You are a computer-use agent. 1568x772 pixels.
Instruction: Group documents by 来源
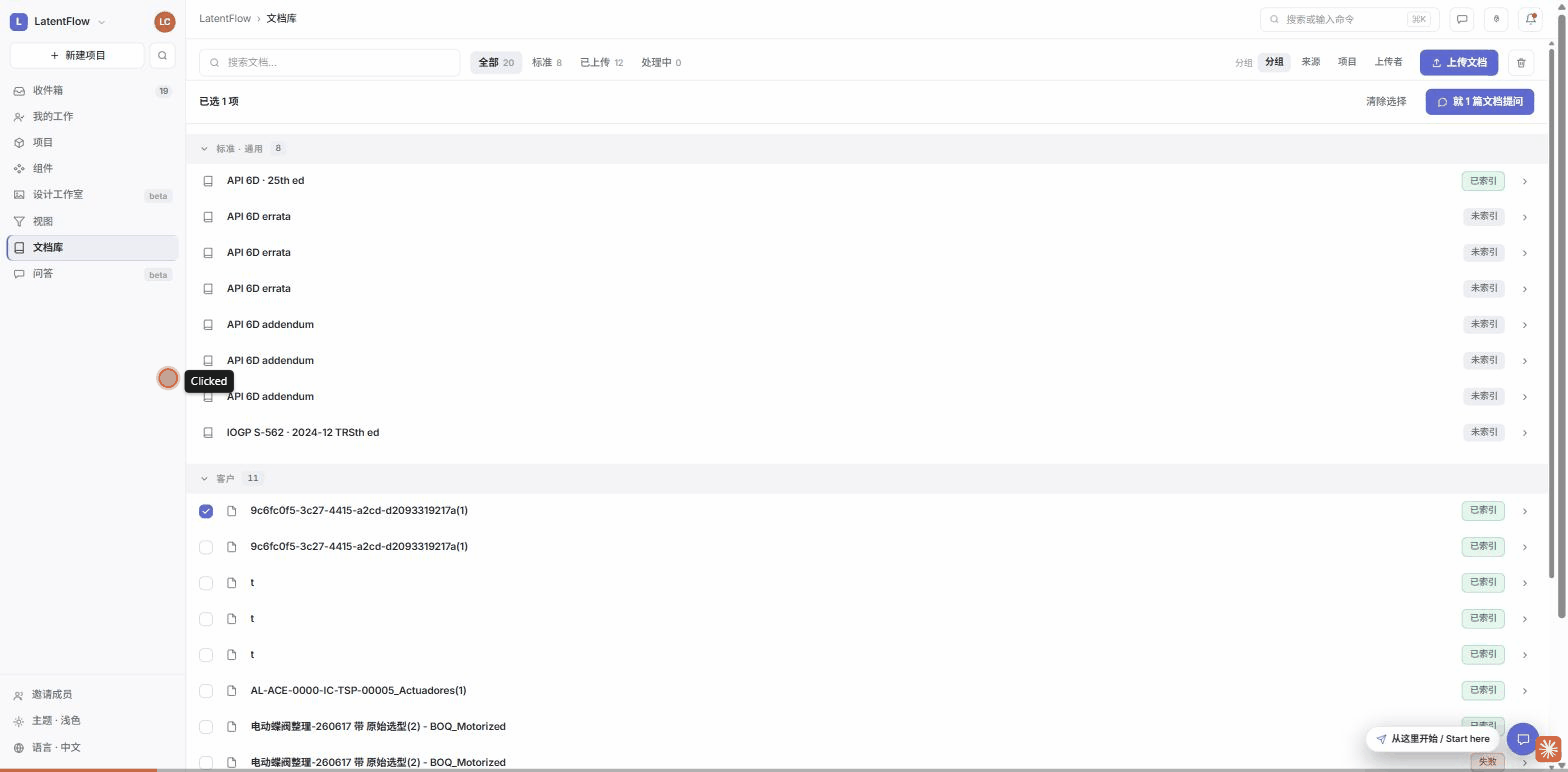pos(1310,62)
